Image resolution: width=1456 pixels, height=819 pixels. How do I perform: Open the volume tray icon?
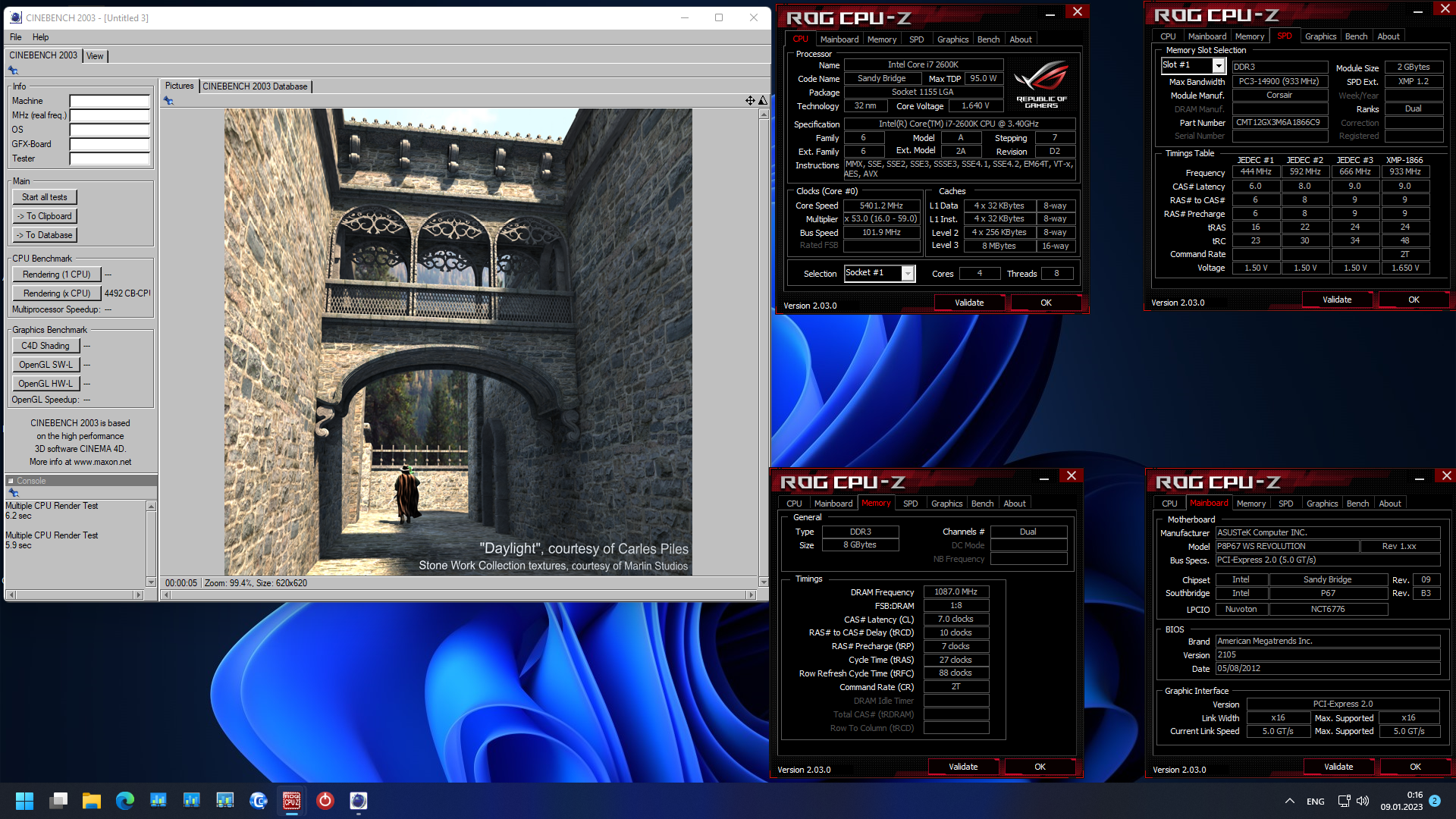[1363, 802]
